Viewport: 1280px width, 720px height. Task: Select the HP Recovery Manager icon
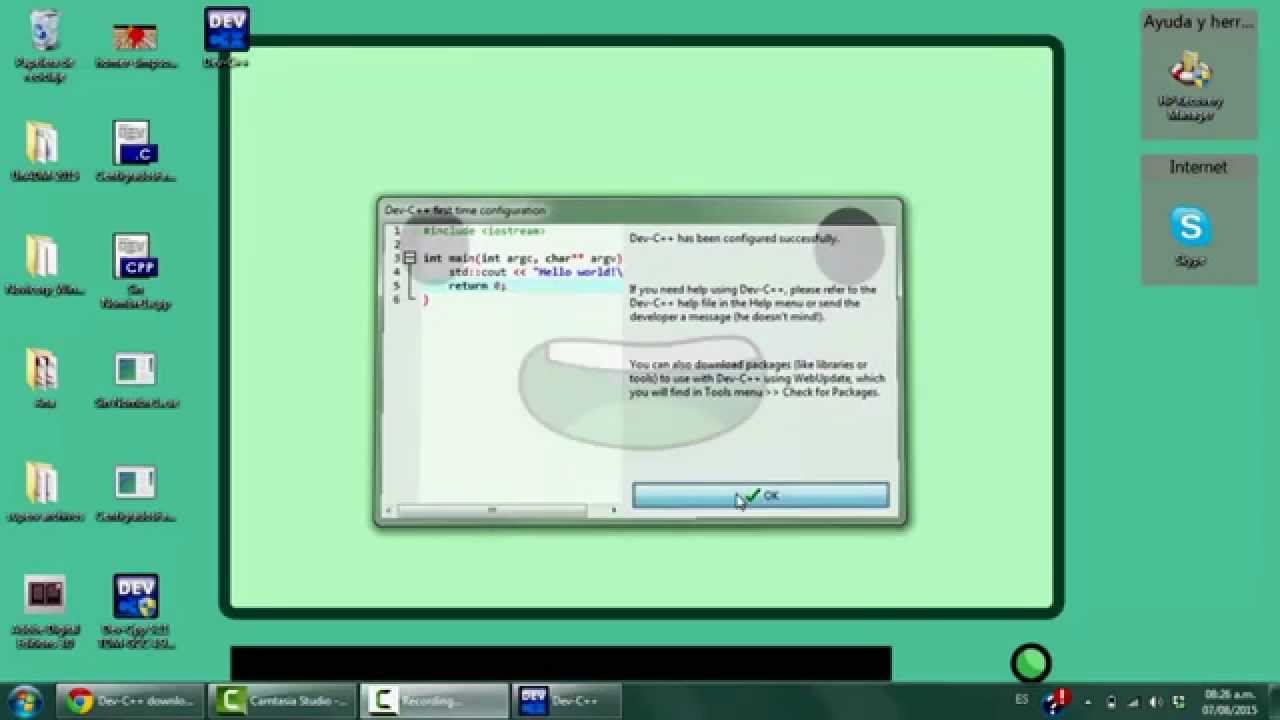tap(1191, 87)
